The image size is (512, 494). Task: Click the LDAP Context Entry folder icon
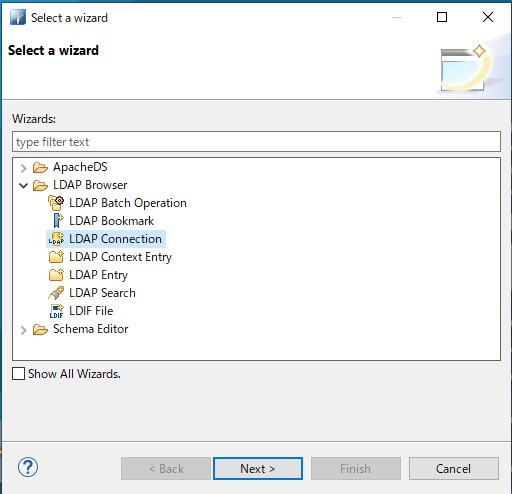pos(56,257)
